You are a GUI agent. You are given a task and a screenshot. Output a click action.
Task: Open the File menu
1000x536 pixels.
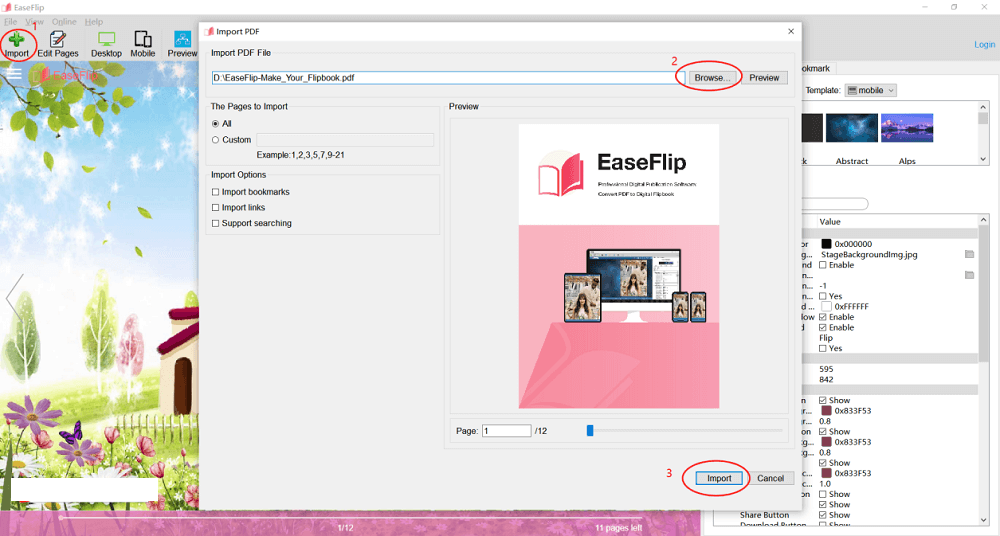[x=10, y=21]
